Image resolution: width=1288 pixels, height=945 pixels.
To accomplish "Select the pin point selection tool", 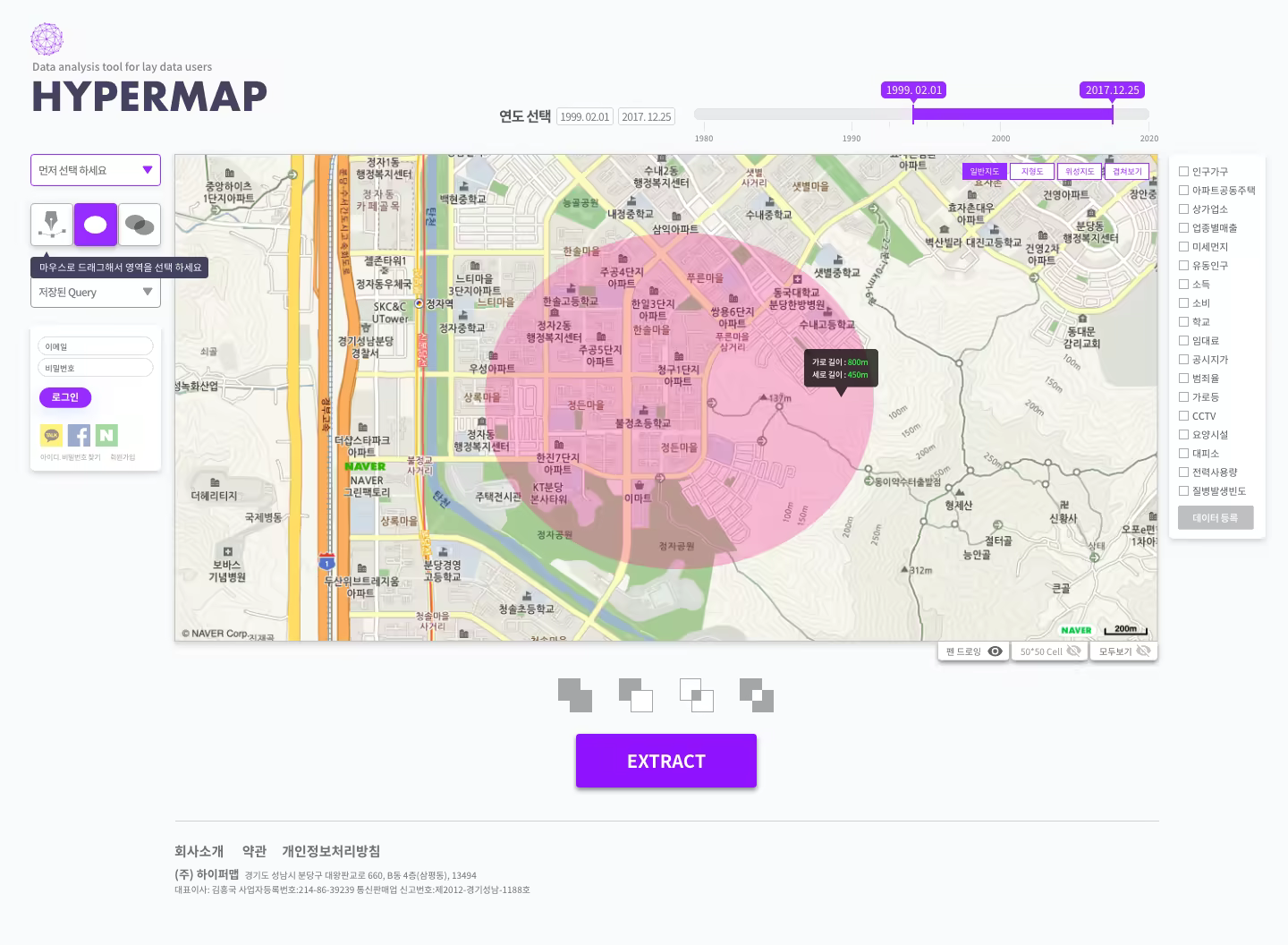I will [51, 225].
